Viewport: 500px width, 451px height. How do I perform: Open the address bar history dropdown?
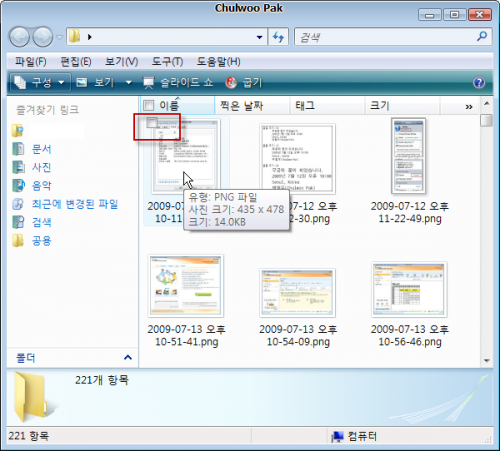coord(259,37)
